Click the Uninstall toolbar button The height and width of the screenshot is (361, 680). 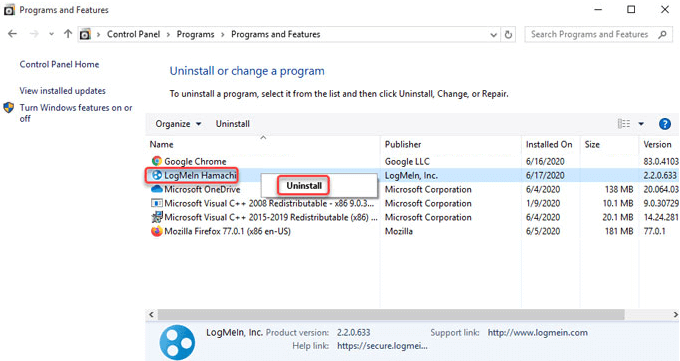coord(233,124)
